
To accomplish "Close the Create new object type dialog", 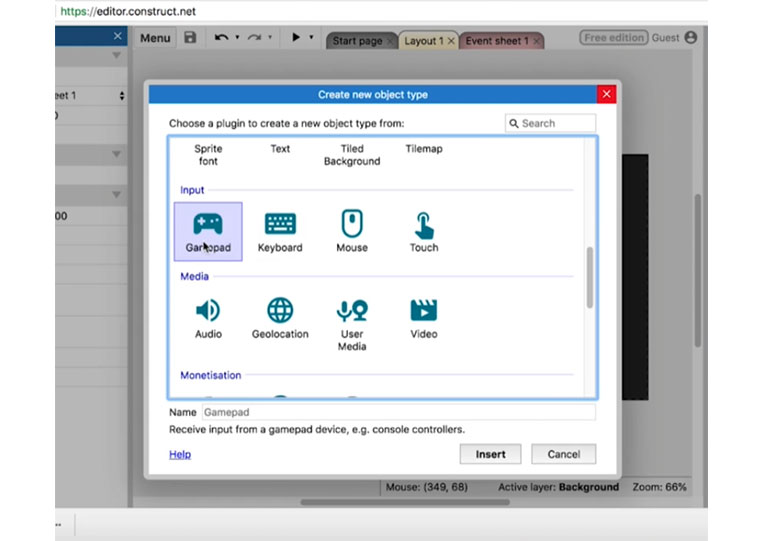I will [606, 94].
